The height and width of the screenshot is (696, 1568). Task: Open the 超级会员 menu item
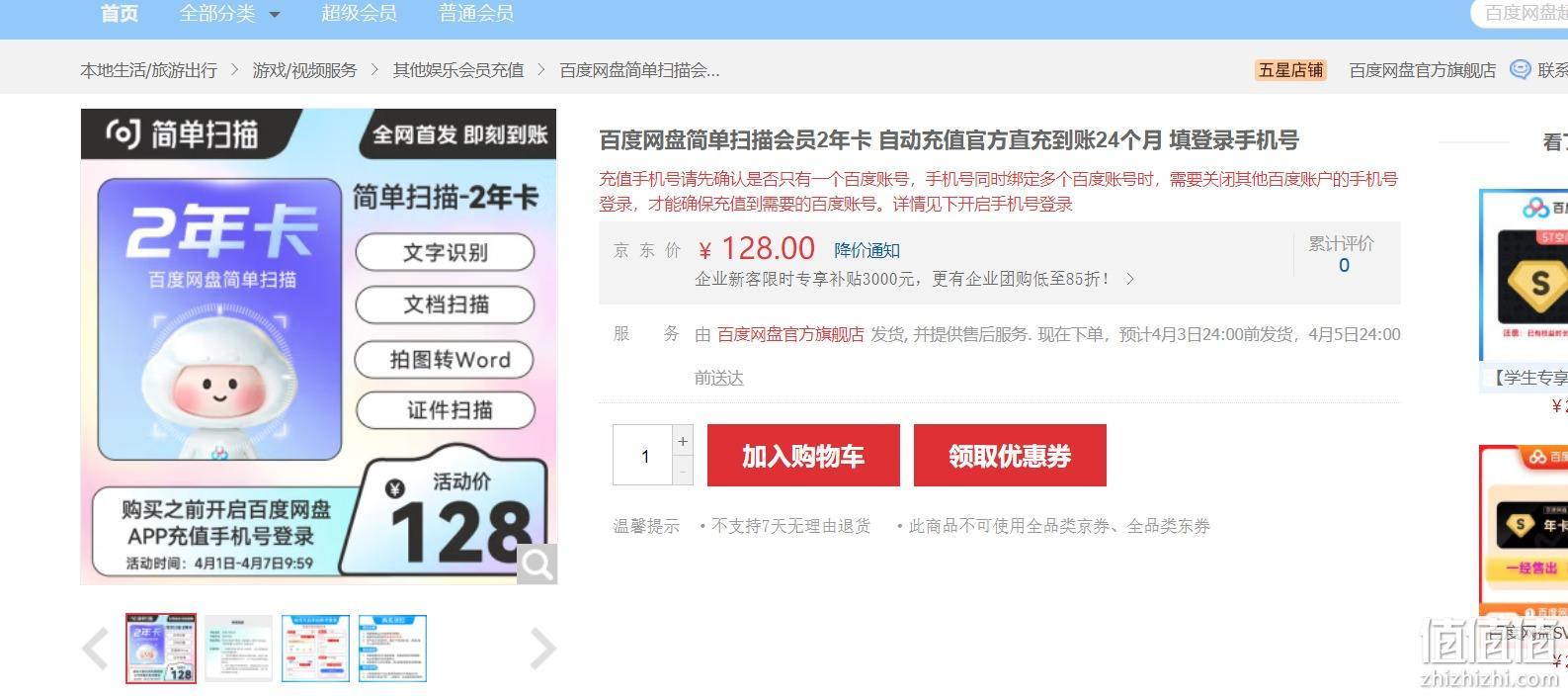(359, 14)
